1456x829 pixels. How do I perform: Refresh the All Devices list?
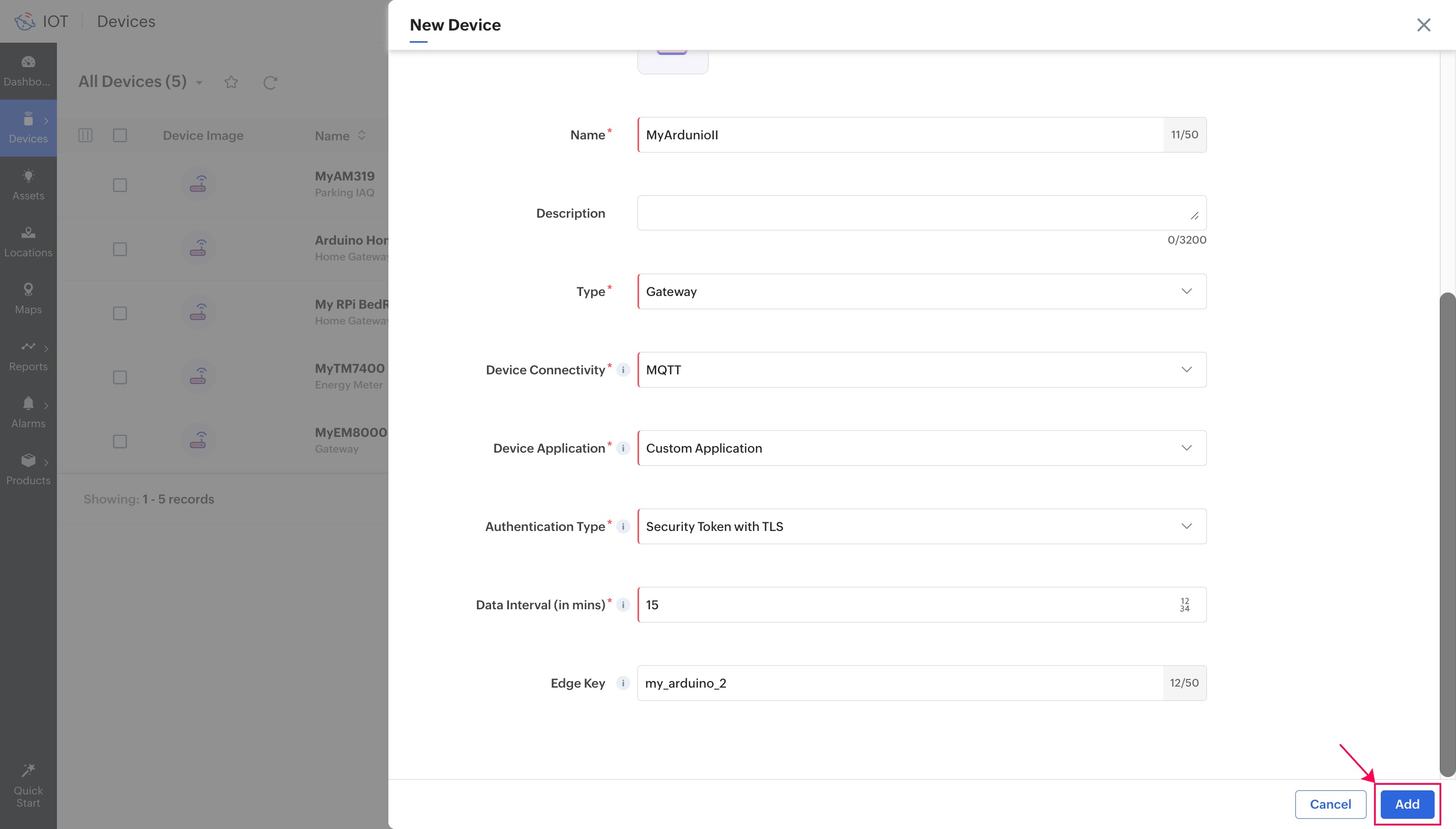(x=269, y=82)
